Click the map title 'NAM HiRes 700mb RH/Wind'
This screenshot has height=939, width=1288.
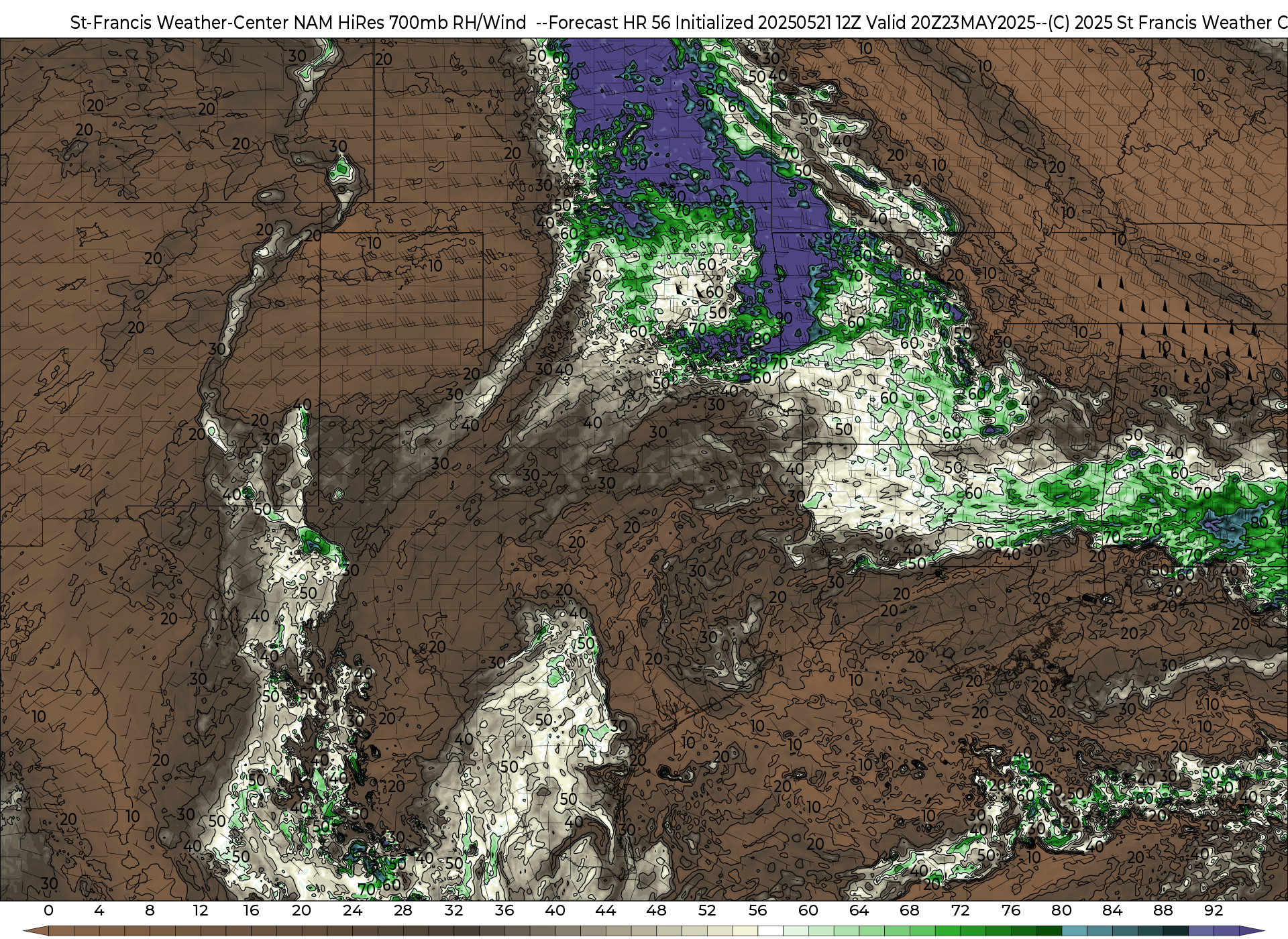point(410,22)
